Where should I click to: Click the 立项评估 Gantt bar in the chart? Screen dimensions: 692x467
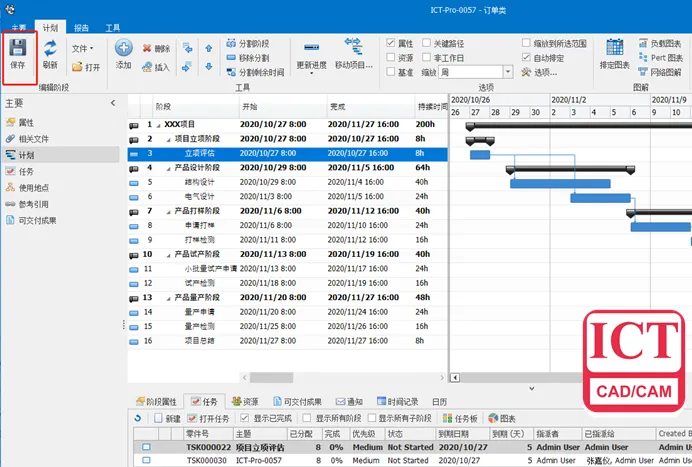point(480,154)
